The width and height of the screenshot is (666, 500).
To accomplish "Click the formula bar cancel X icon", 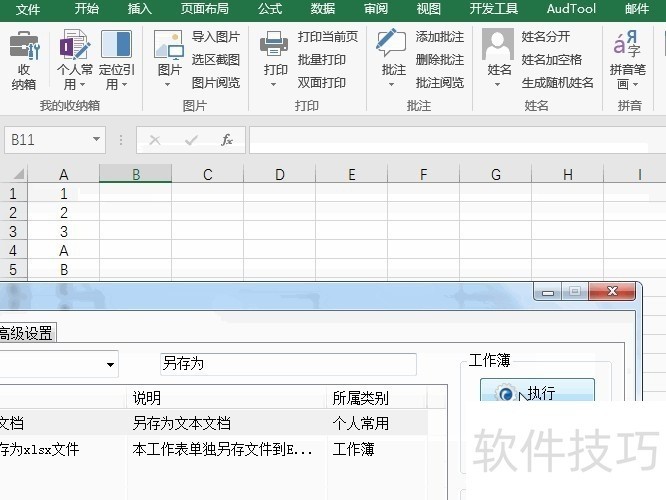I will click(x=155, y=140).
